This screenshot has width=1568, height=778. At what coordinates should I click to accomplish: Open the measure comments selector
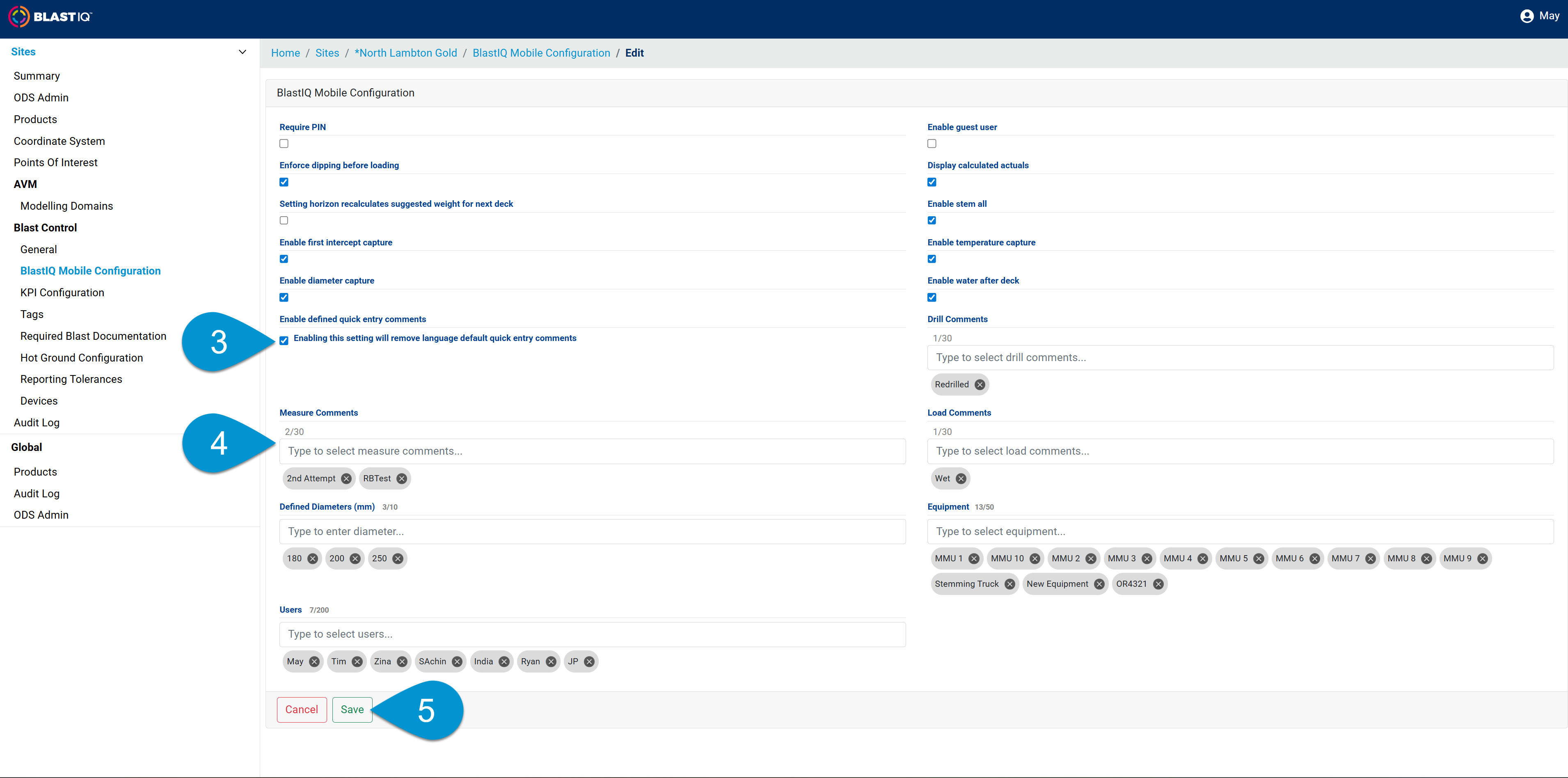(x=592, y=452)
